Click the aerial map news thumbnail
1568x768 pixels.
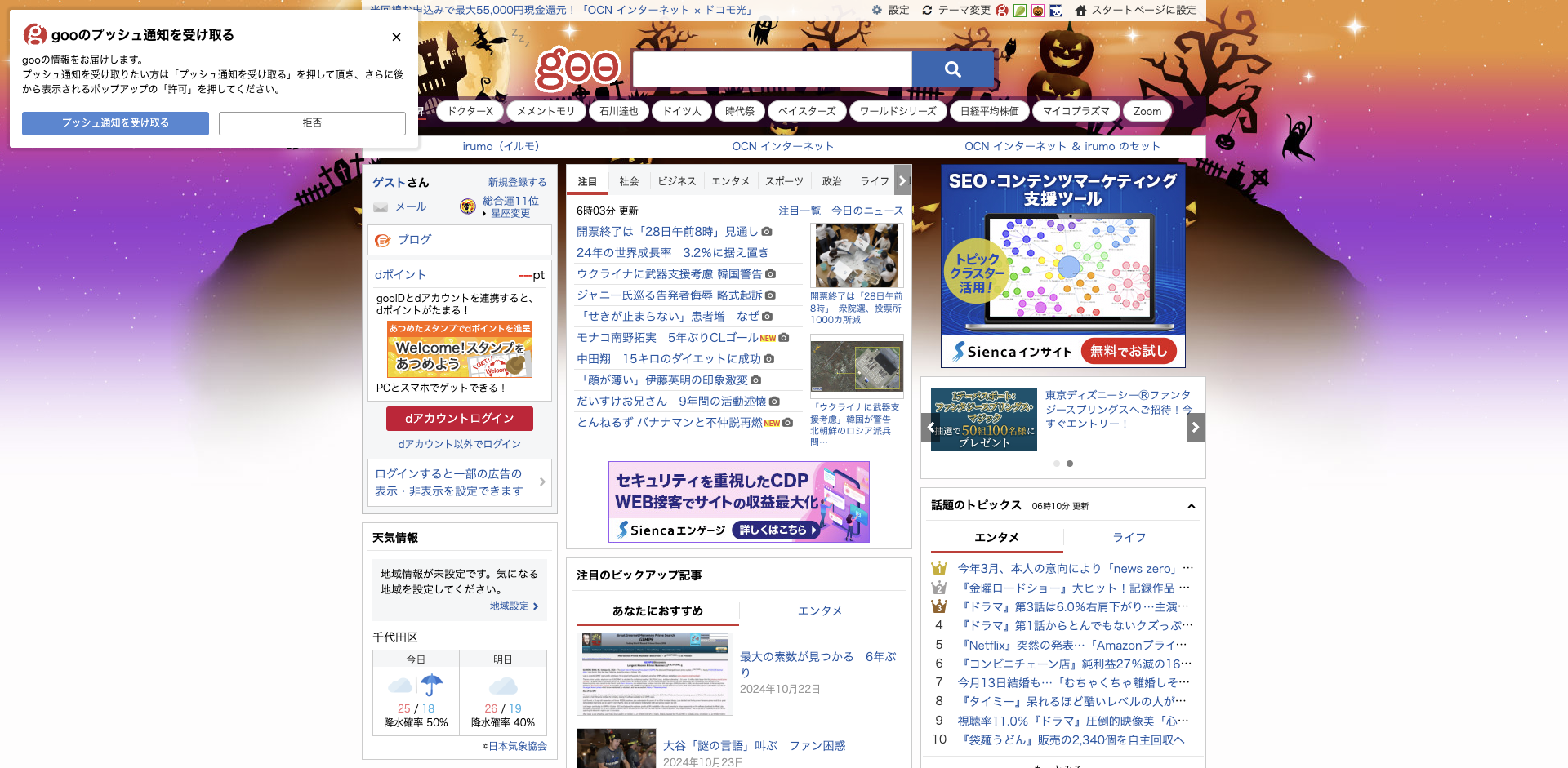pyautogui.click(x=857, y=366)
